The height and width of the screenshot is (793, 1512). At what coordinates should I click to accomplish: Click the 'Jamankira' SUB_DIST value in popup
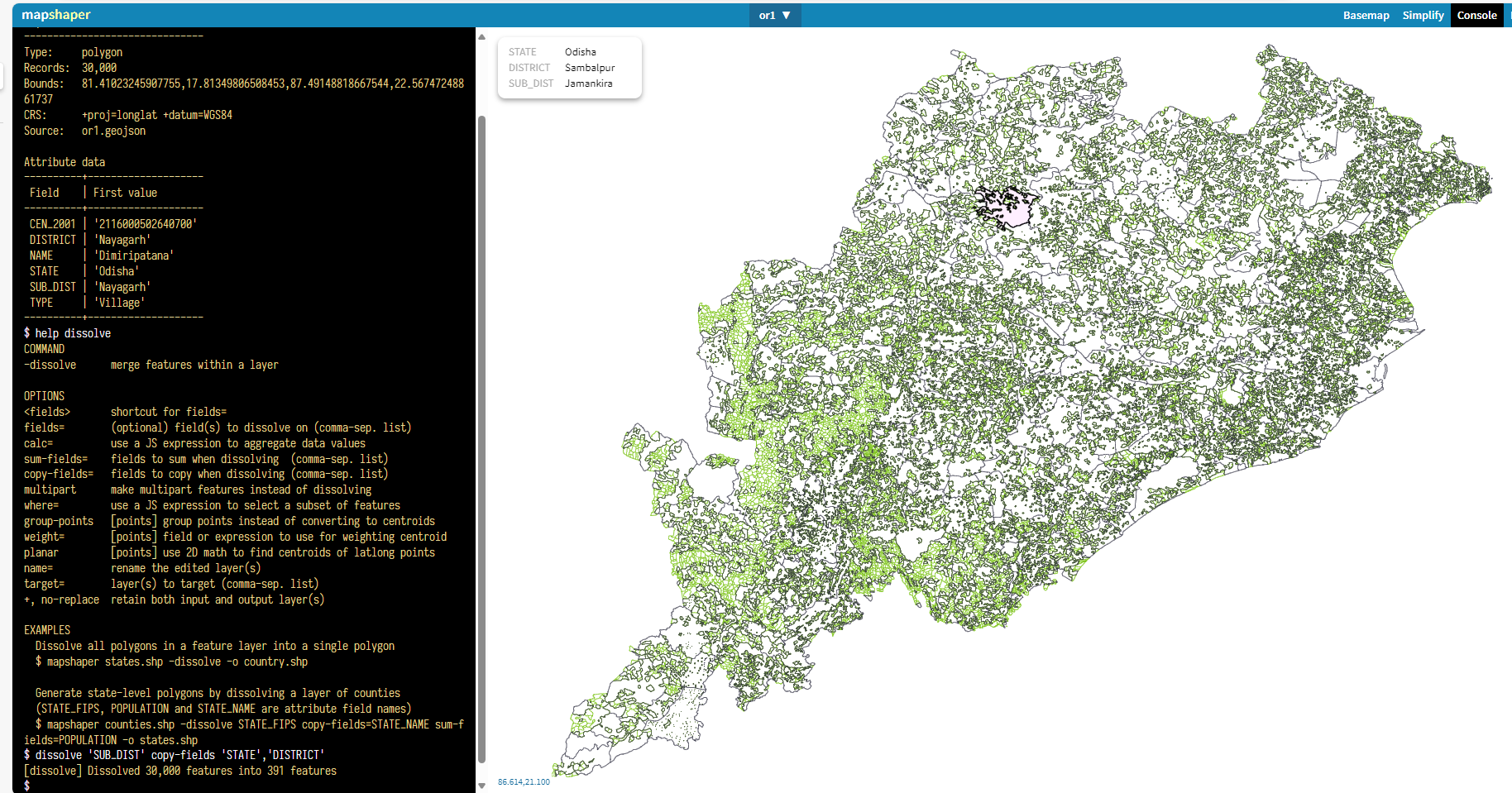[x=588, y=84]
